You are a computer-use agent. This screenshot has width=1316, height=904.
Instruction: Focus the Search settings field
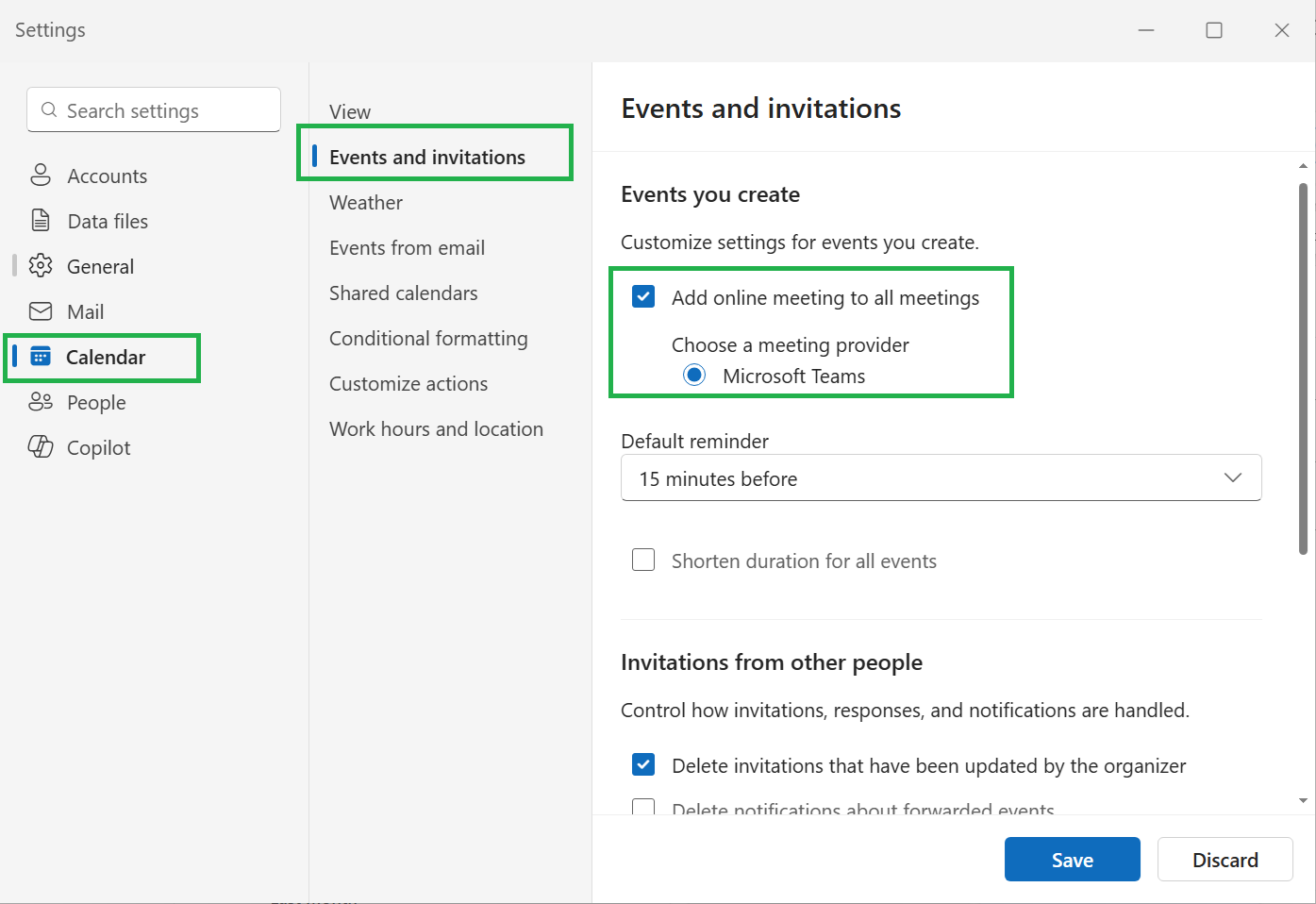(154, 109)
